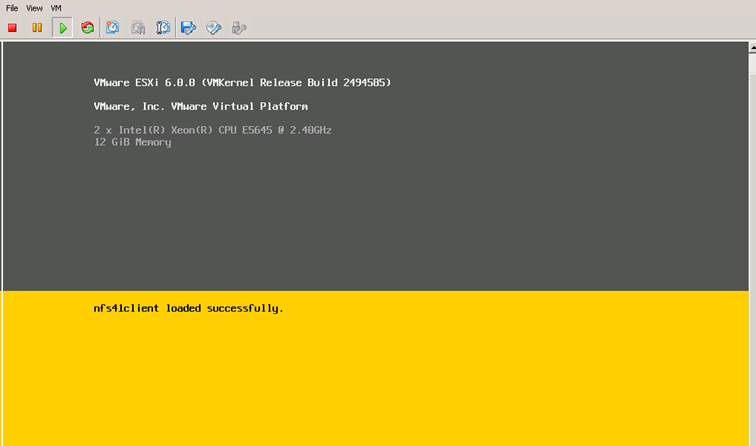Screen dimensions: 756x446
Task: Click 'nfs41client loaded successfully.' message
Action: [x=189, y=309]
